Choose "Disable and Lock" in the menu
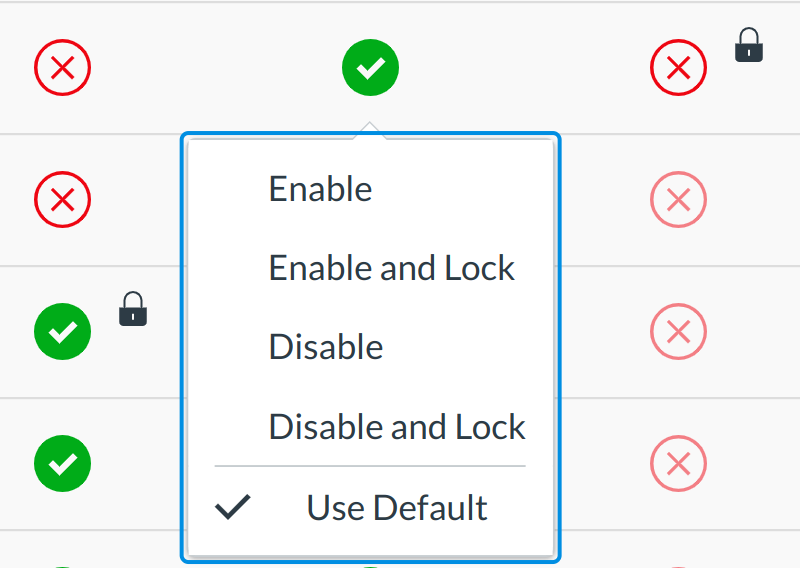This screenshot has height=568, width=800. [x=397, y=427]
